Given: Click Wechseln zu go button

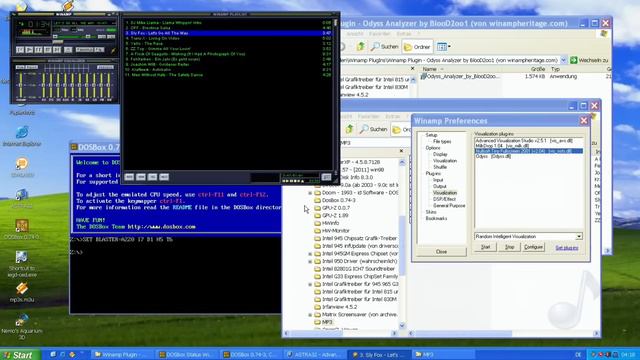Looking at the screenshot, I should pyautogui.click(x=589, y=60).
